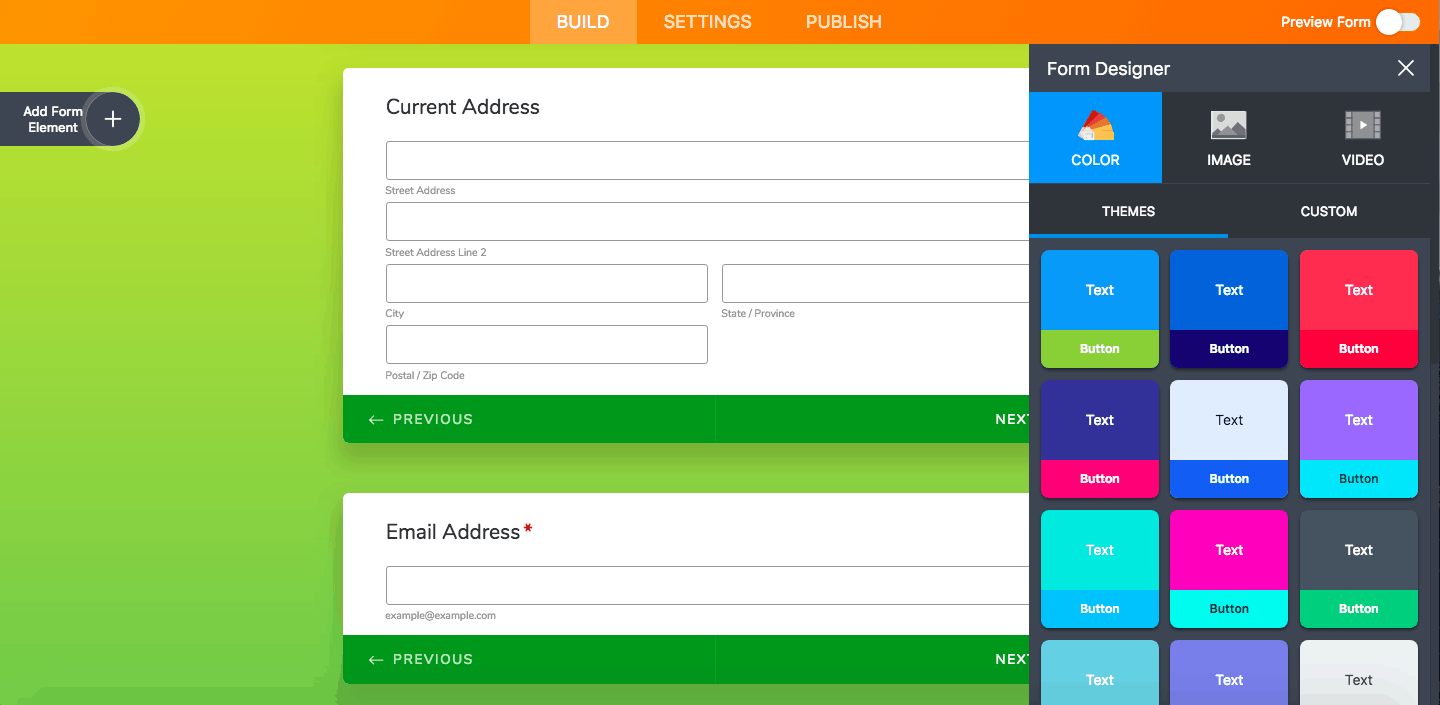Screen dimensions: 1440x705
Task: Open the Image tab in Form Designer
Action: tap(1229, 138)
